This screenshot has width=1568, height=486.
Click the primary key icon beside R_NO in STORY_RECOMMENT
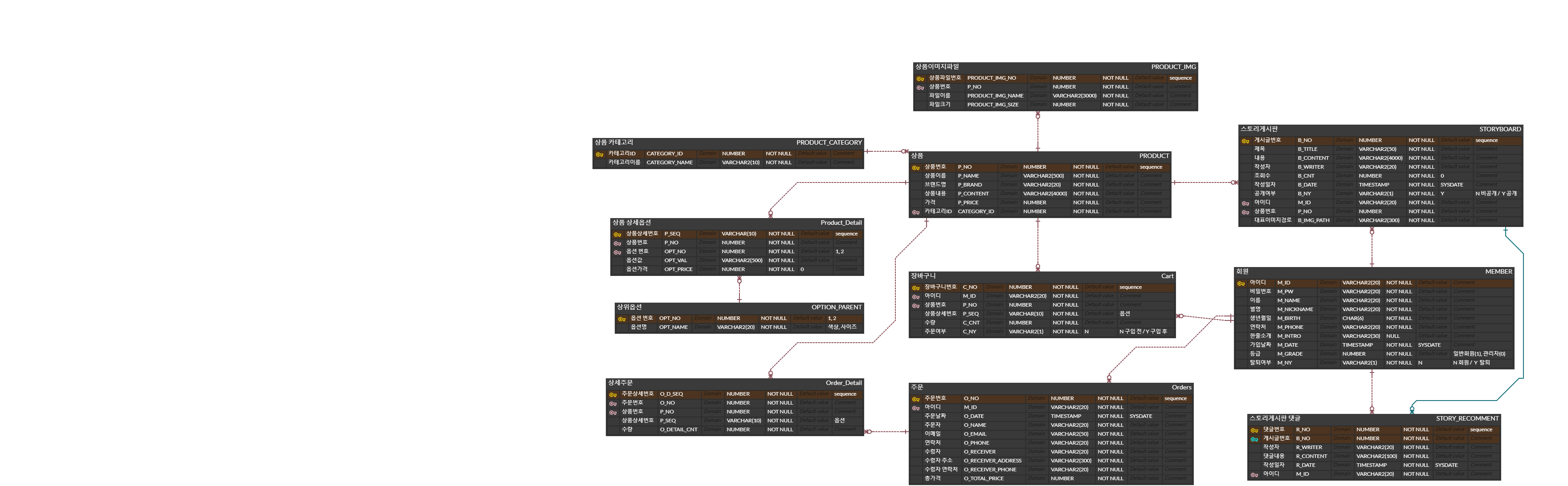pos(1254,430)
